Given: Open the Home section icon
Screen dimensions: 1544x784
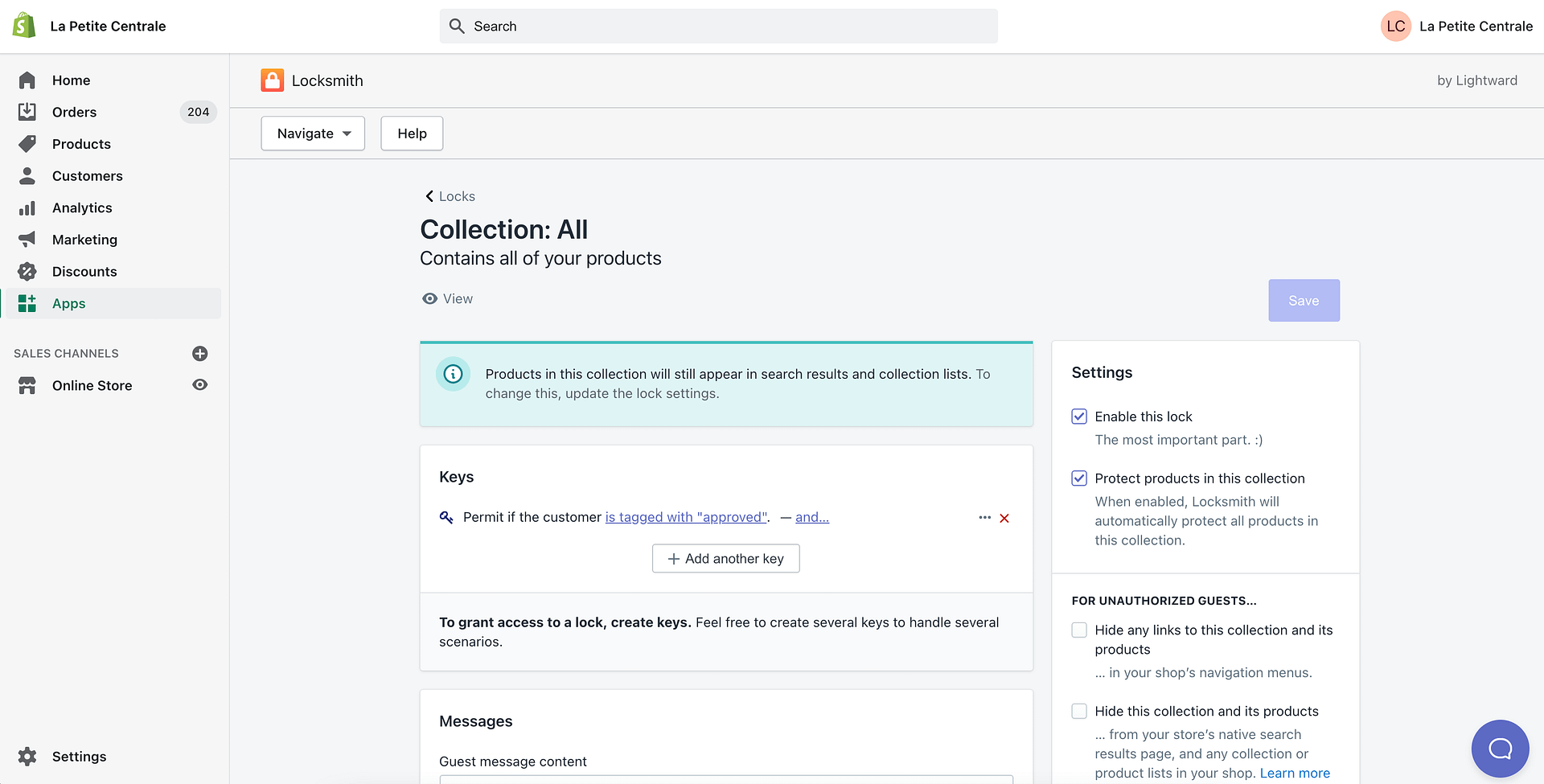Looking at the screenshot, I should tap(27, 80).
